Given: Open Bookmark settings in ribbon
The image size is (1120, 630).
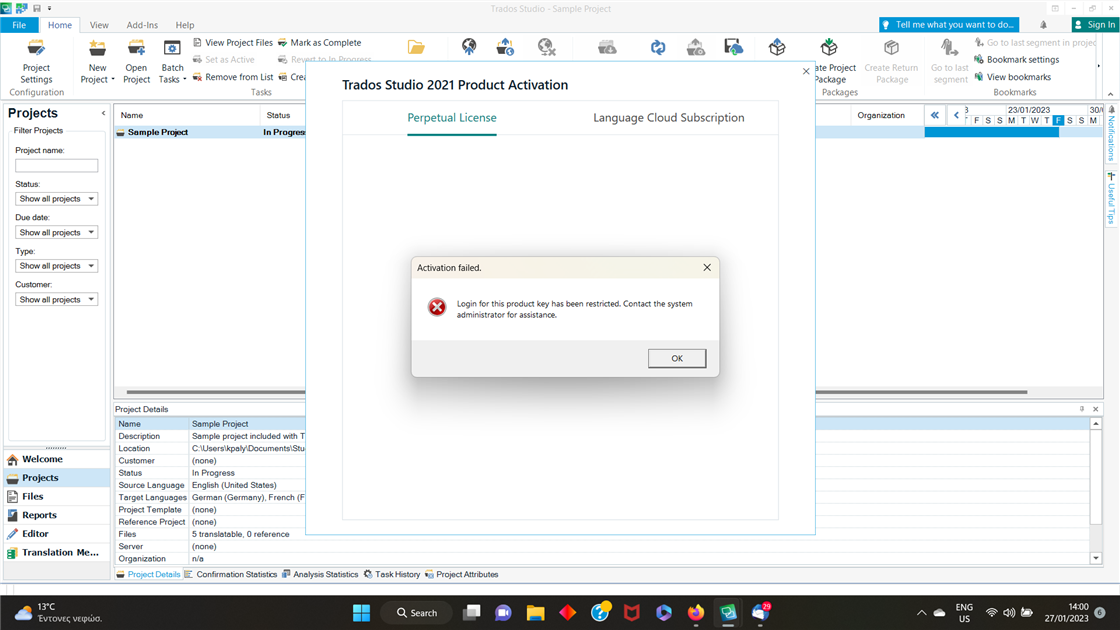Looking at the screenshot, I should [1016, 60].
